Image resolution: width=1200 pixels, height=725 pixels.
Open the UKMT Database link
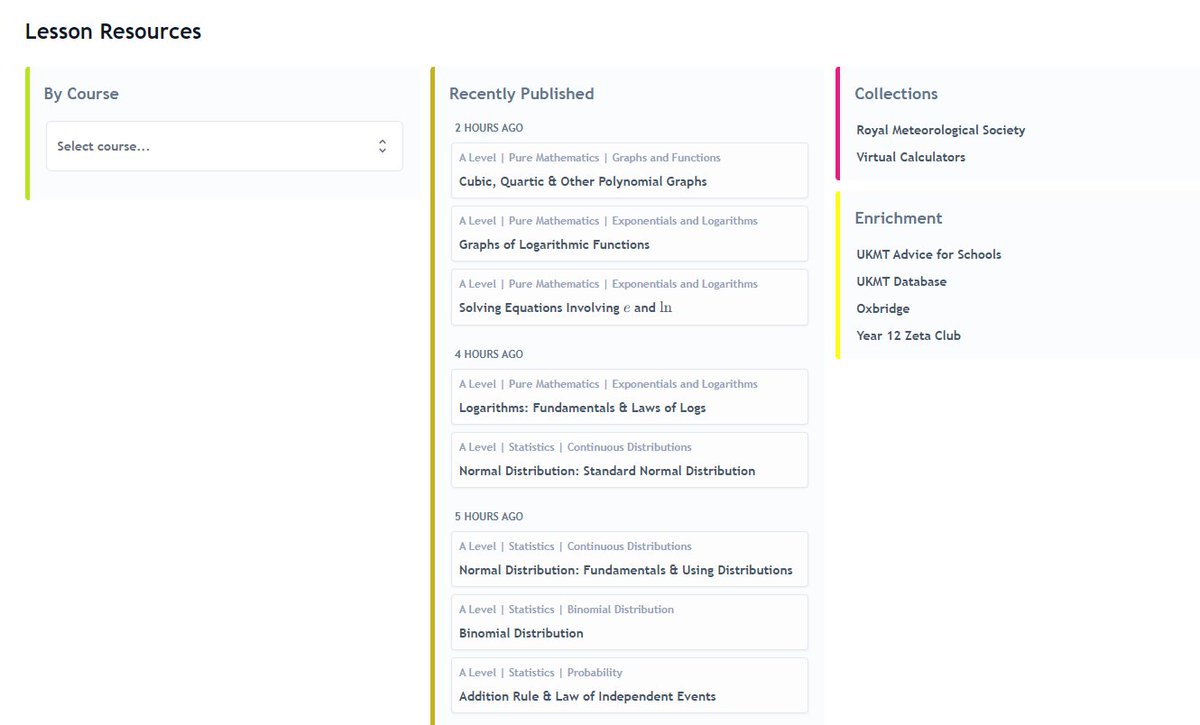pyautogui.click(x=901, y=281)
